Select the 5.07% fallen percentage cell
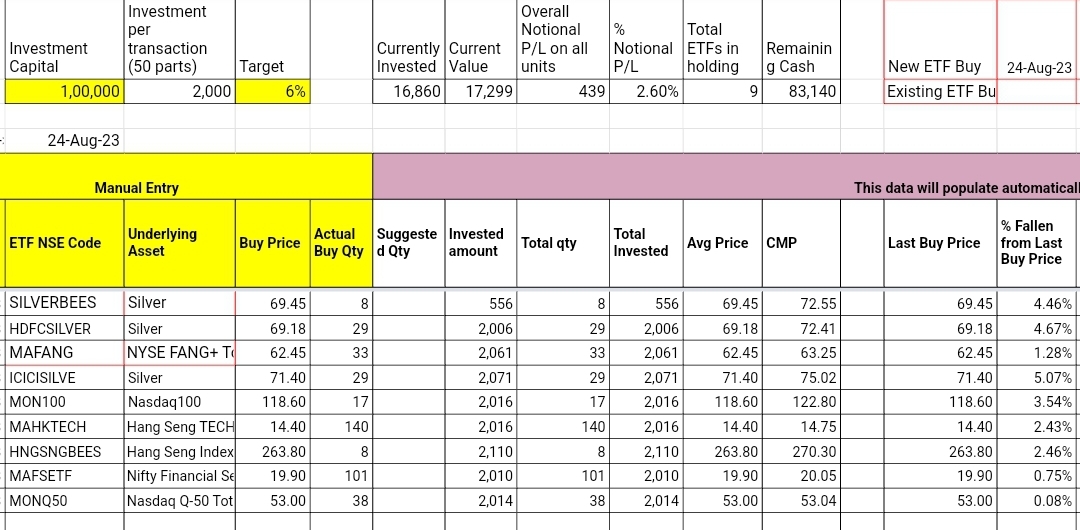 (x=1038, y=378)
